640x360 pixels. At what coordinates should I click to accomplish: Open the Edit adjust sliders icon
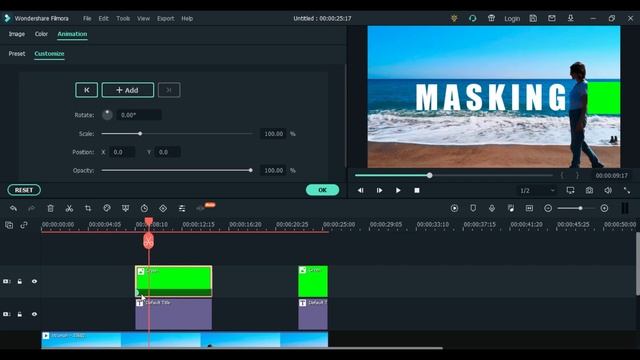click(182, 208)
